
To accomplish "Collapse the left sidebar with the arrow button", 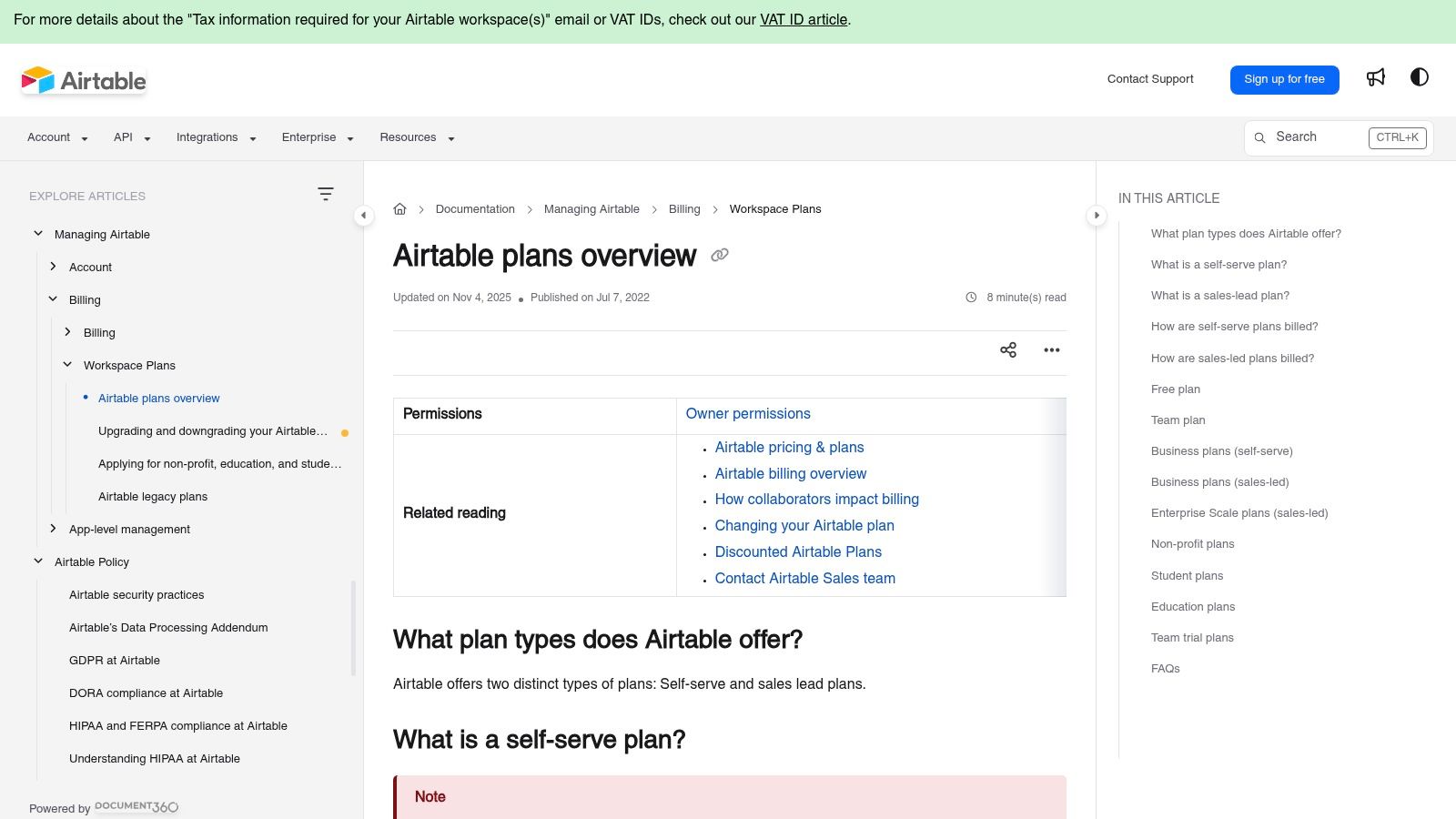I will pyautogui.click(x=363, y=216).
